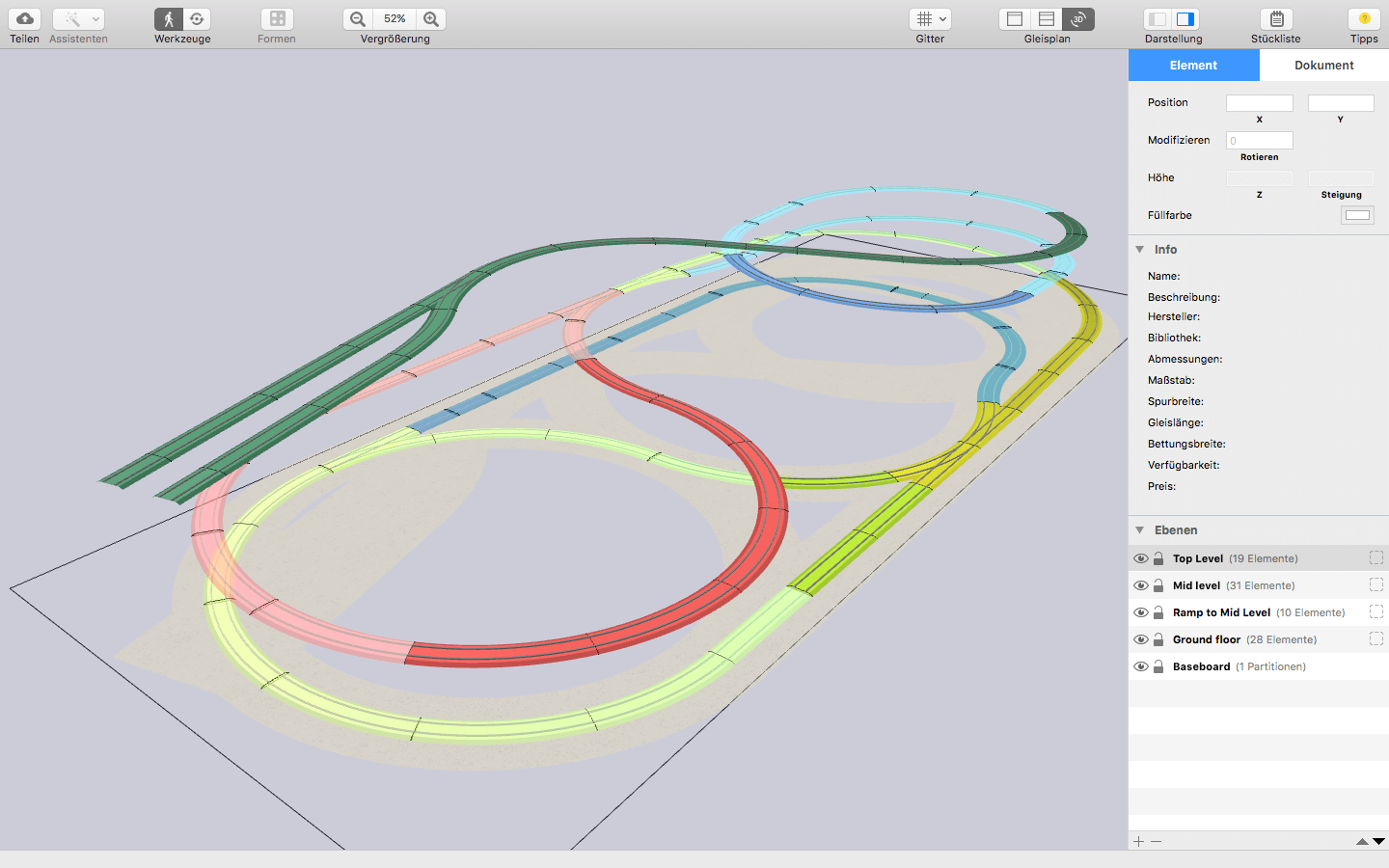Click the Teilen cloud upload icon
Viewport: 1389px width, 868px height.
coord(25,19)
